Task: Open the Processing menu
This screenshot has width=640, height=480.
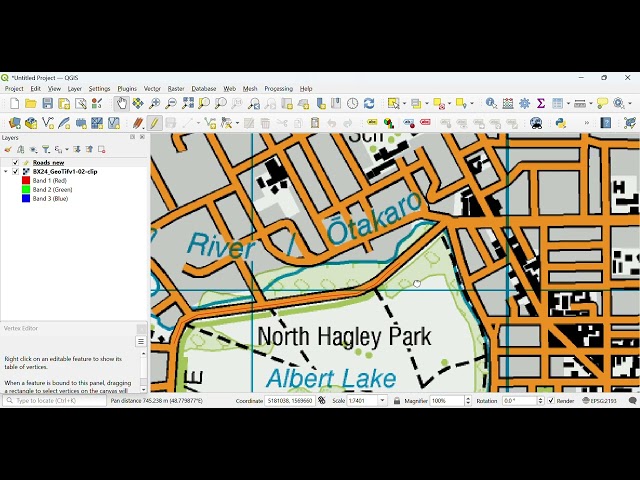Action: (278, 89)
